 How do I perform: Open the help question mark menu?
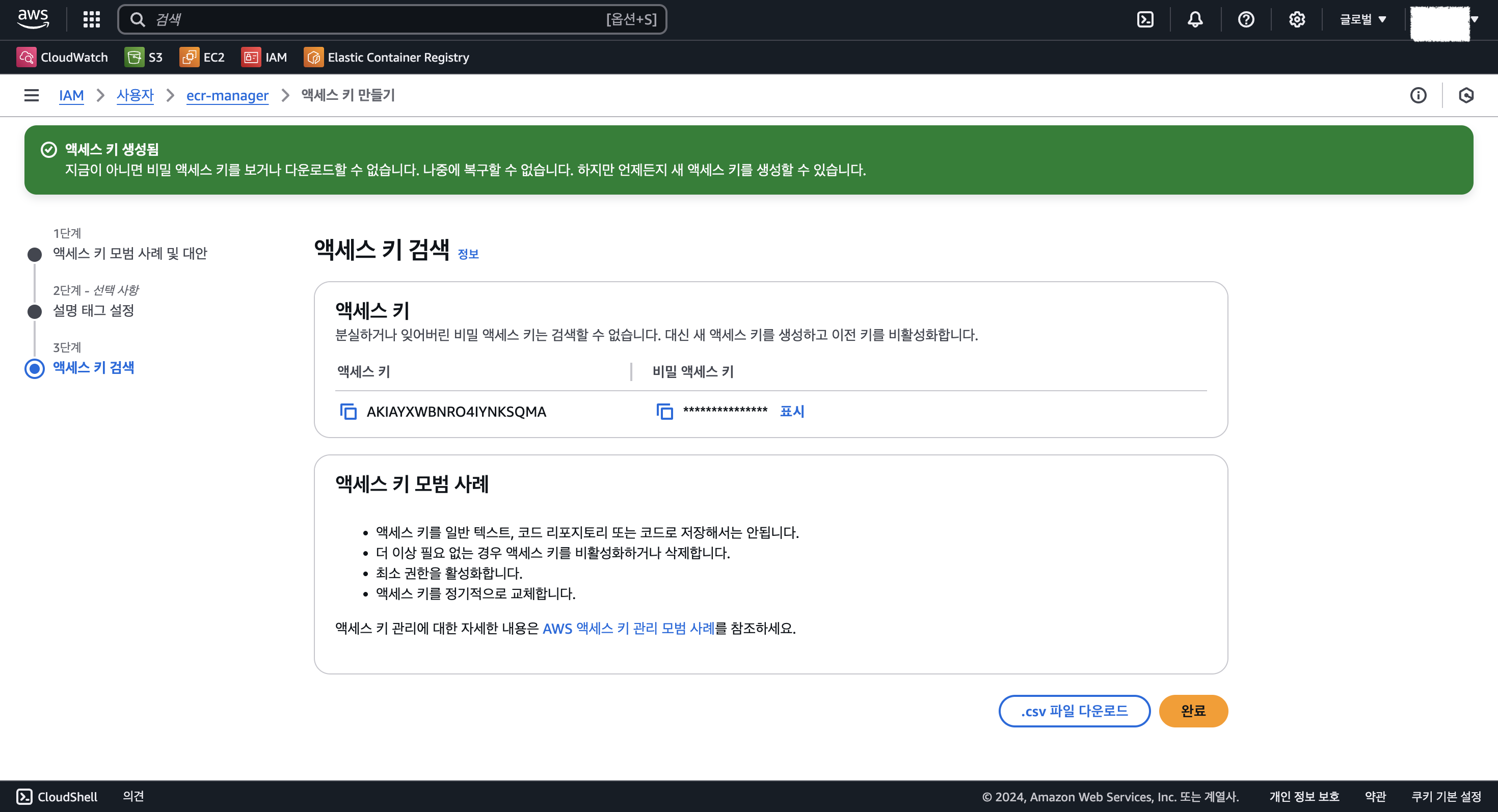click(x=1246, y=20)
